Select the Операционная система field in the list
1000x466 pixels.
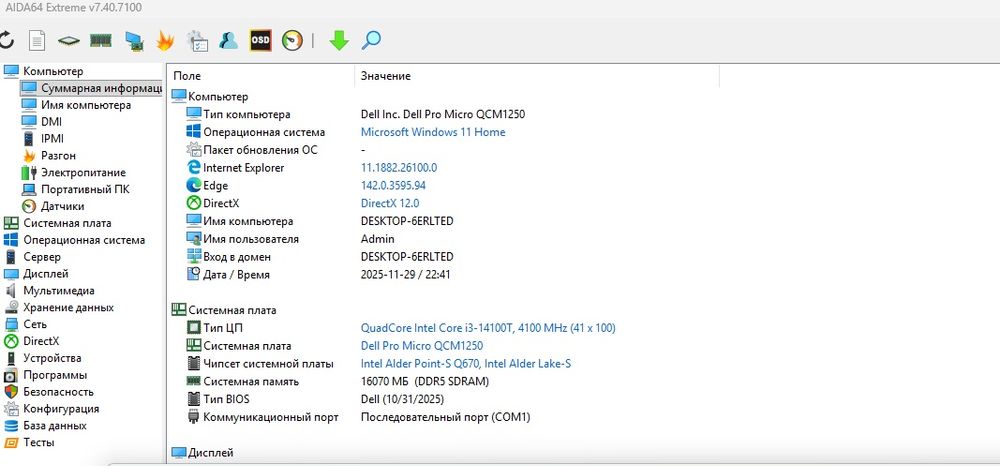coord(264,133)
